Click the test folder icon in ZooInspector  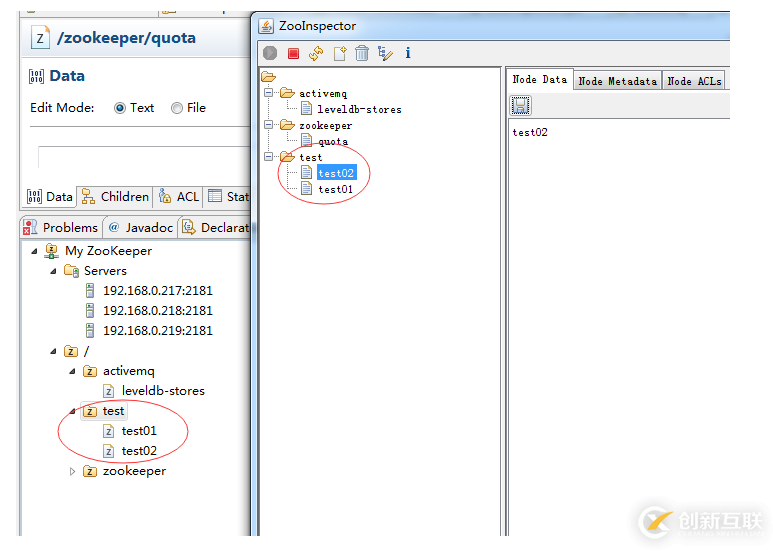287,157
